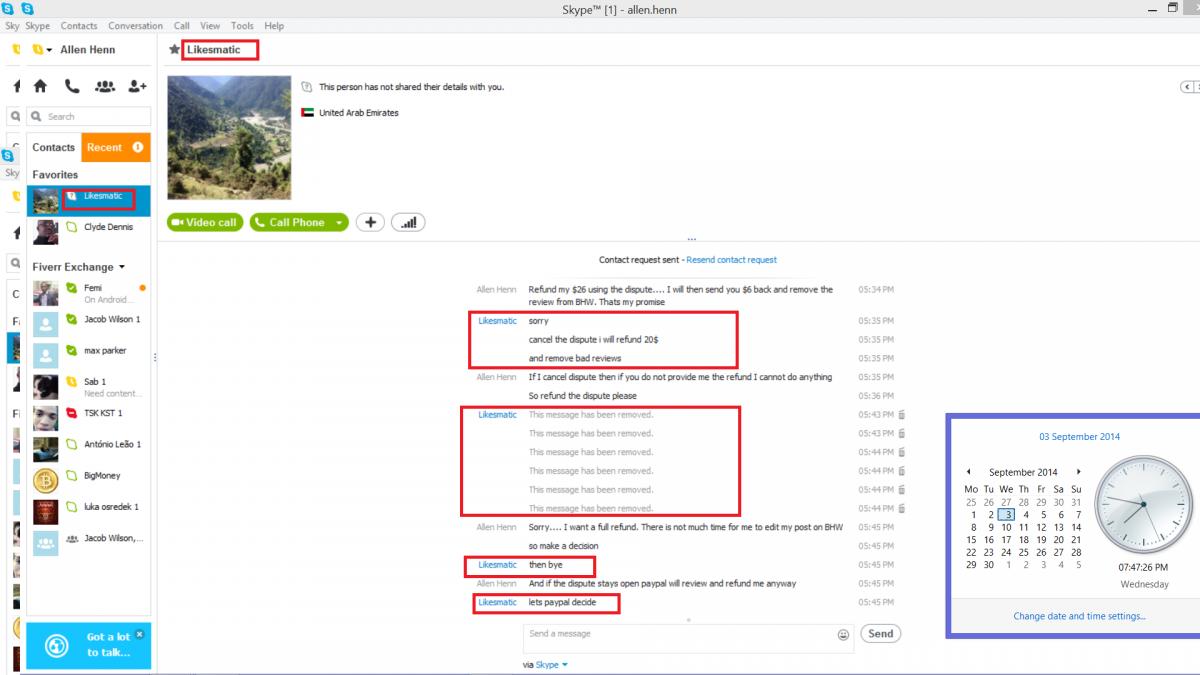Click the United Arab Emirates flag icon
1200x675 pixels.
point(307,113)
